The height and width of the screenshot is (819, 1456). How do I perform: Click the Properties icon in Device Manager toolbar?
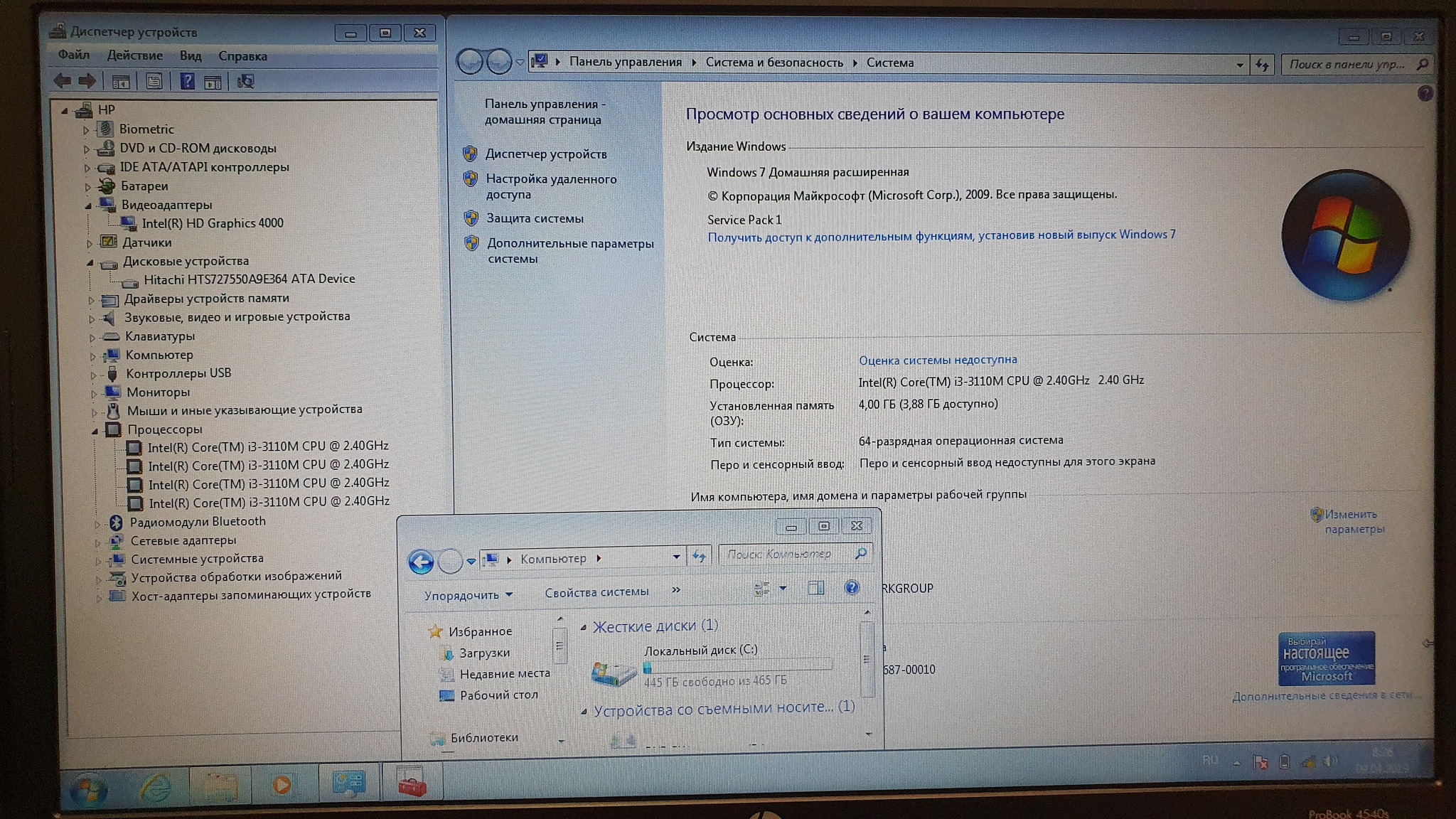(154, 82)
